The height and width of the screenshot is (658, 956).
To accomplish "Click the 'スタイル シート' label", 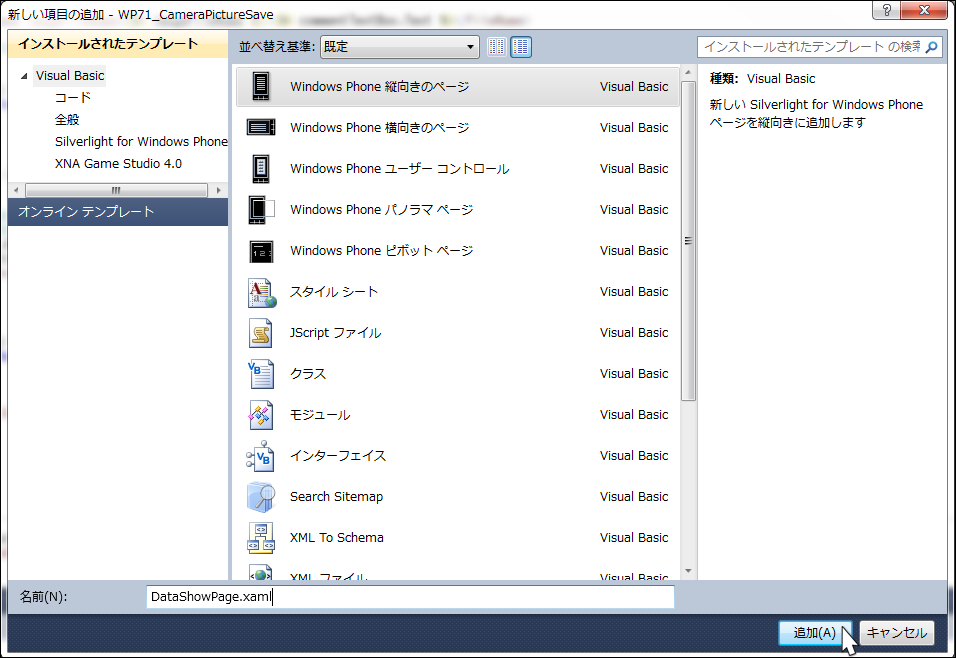I will [334, 292].
